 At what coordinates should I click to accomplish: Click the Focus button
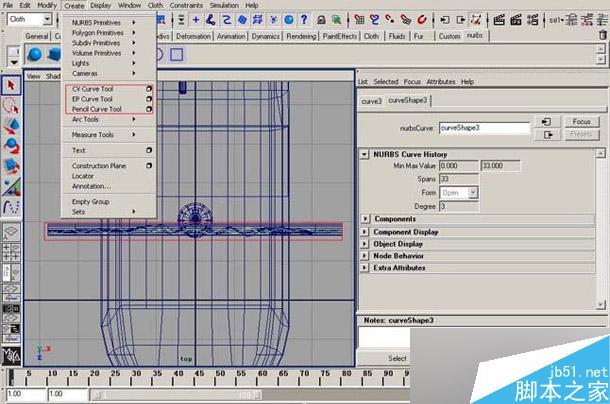point(581,122)
